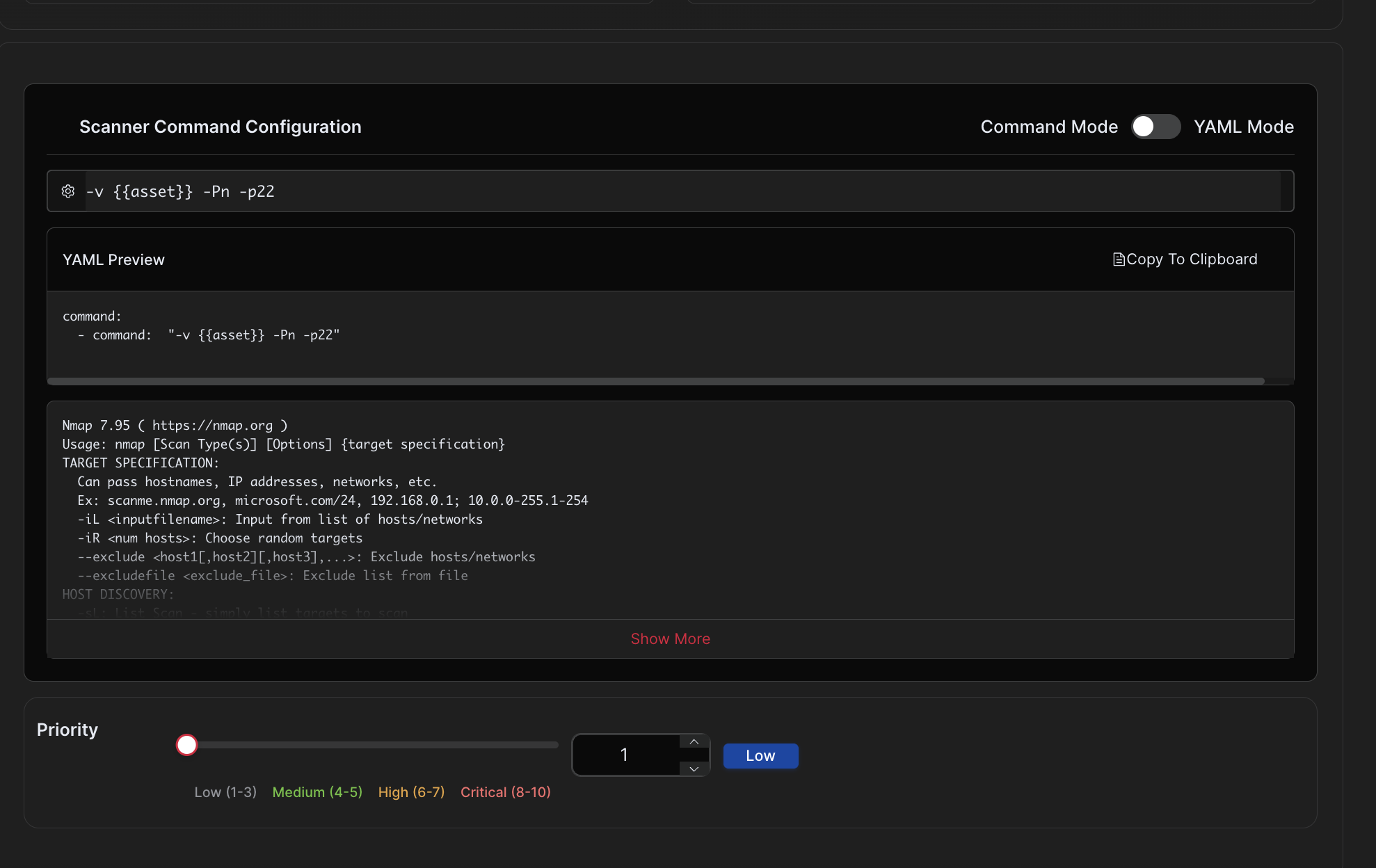Click the Nmap 7.95 version line
This screenshot has height=868, width=1376.
[x=175, y=425]
